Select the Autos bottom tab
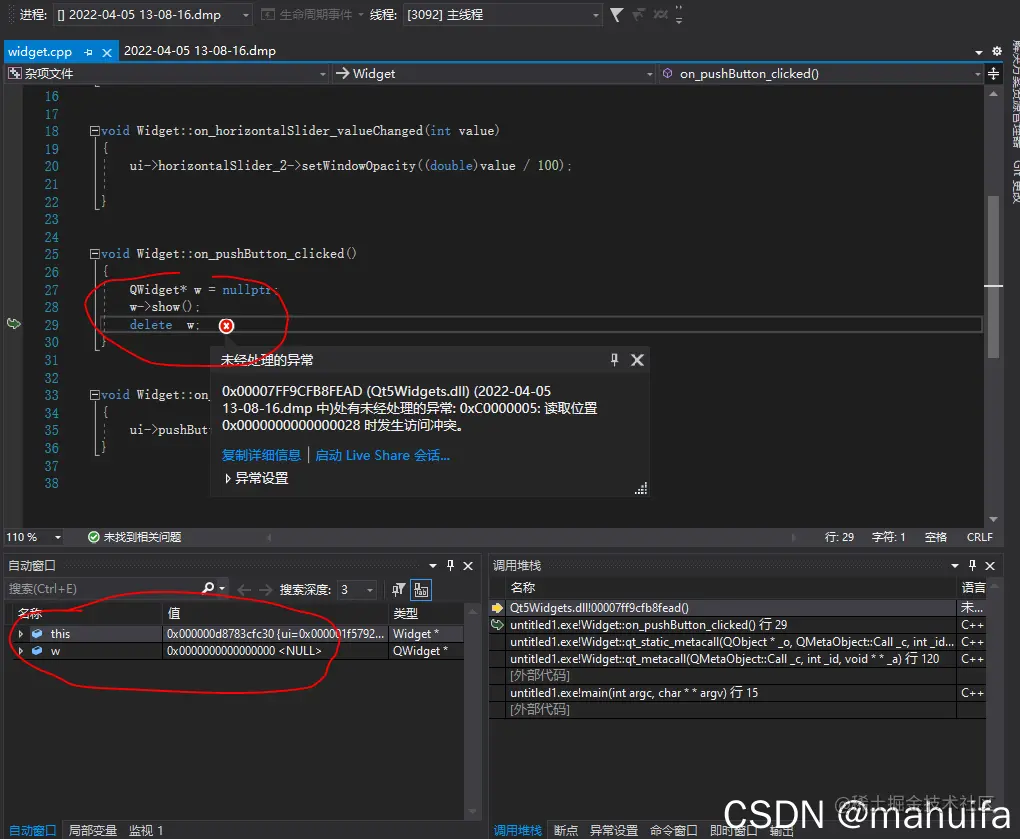Viewport: 1020px width, 839px height. tap(33, 831)
